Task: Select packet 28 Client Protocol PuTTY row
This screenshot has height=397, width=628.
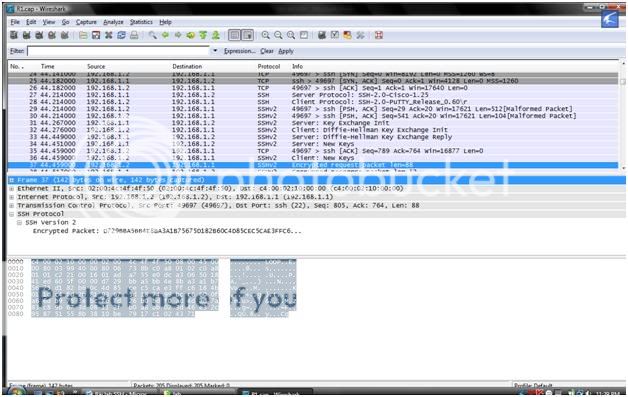Action: tap(313, 102)
